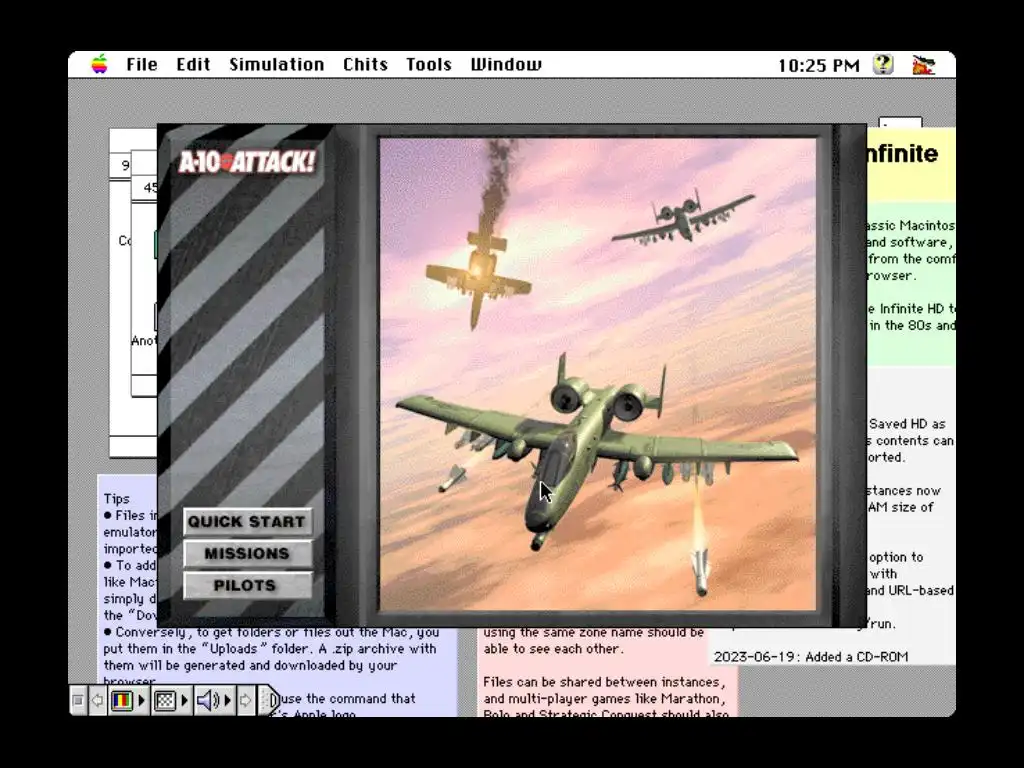Click the Control Strip close box
The image size is (1024, 768).
(78, 700)
